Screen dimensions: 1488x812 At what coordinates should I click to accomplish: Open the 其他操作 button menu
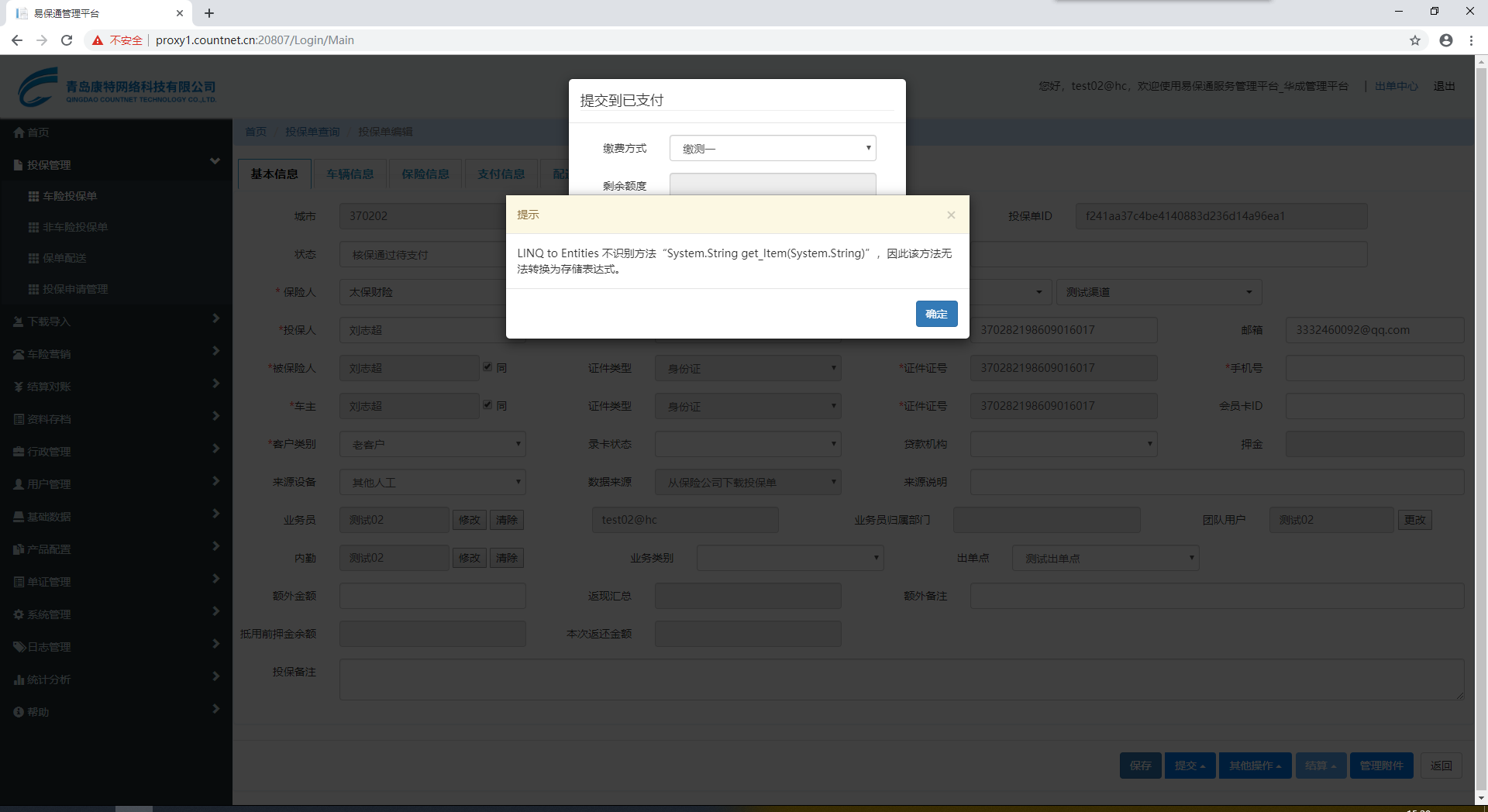pos(1255,766)
